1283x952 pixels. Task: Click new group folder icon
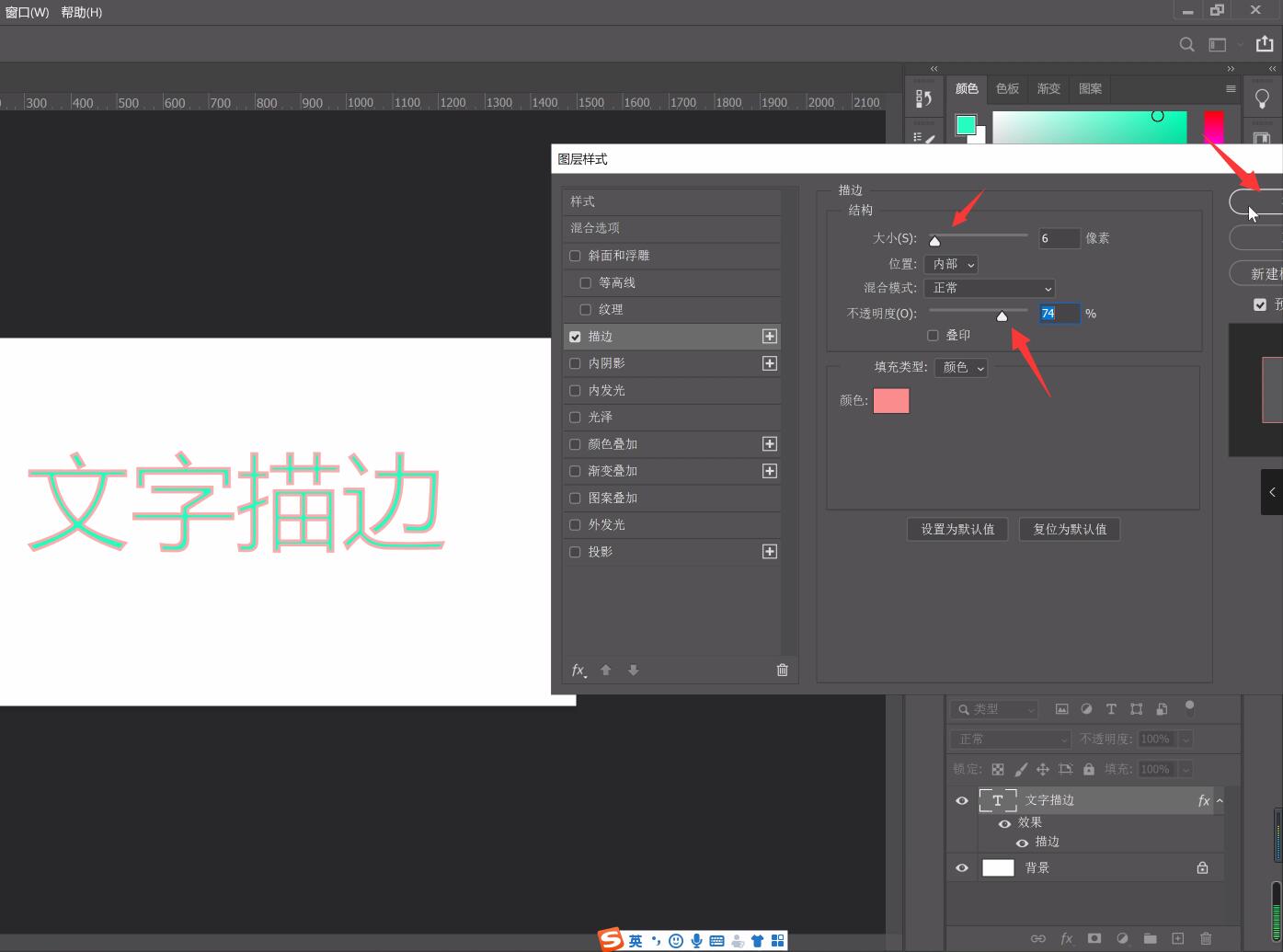point(1150,938)
